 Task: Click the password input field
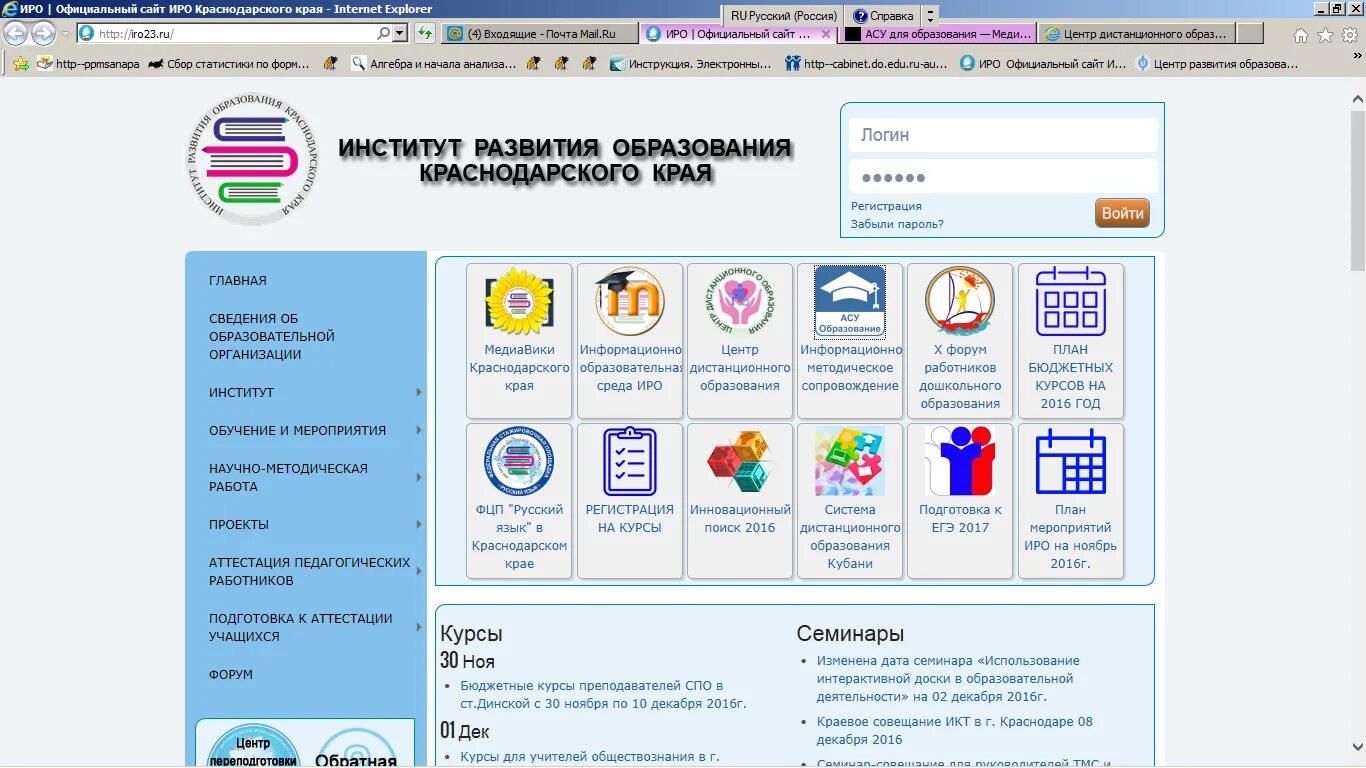1003,177
